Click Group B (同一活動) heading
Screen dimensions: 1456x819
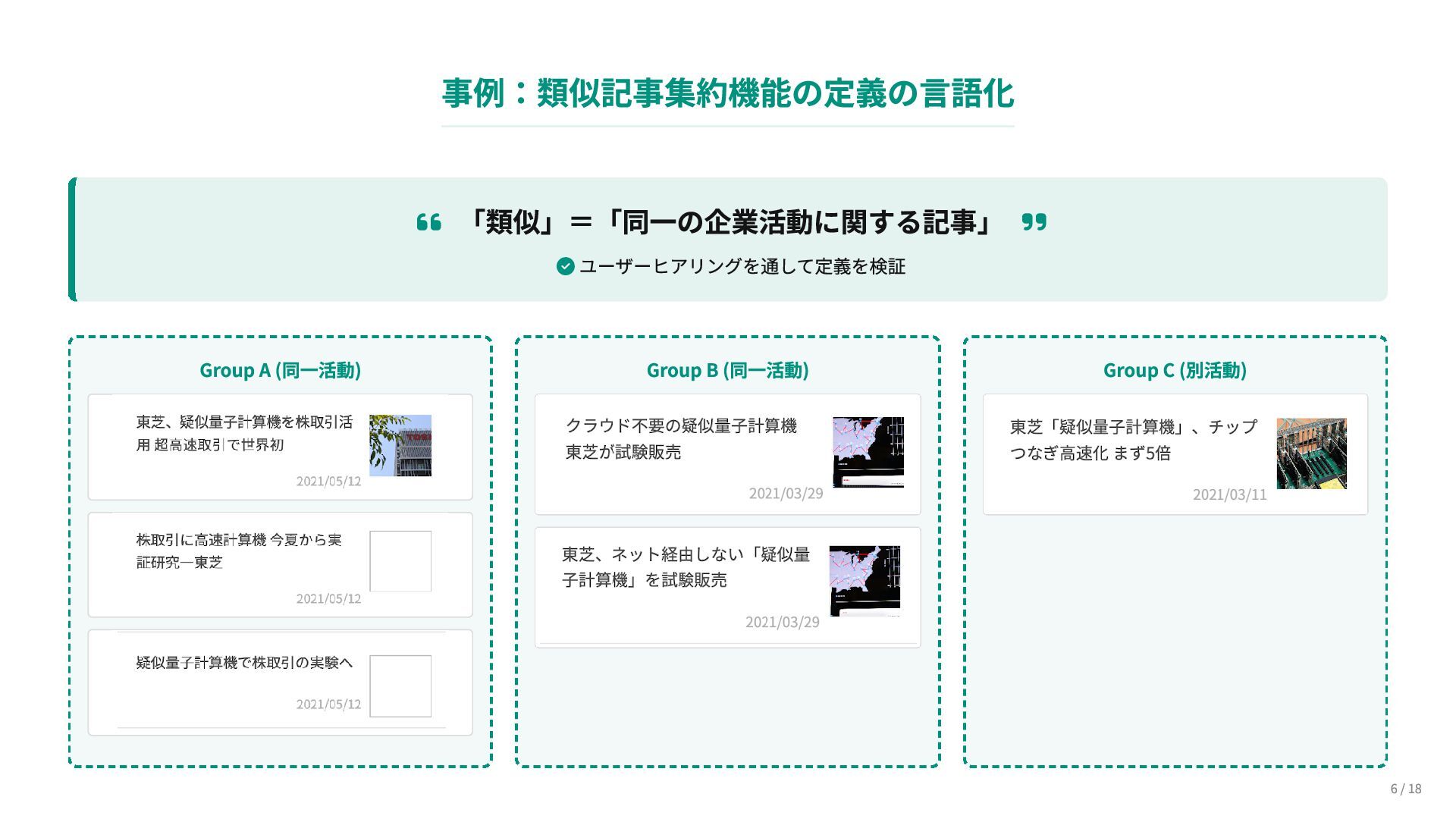click(727, 370)
